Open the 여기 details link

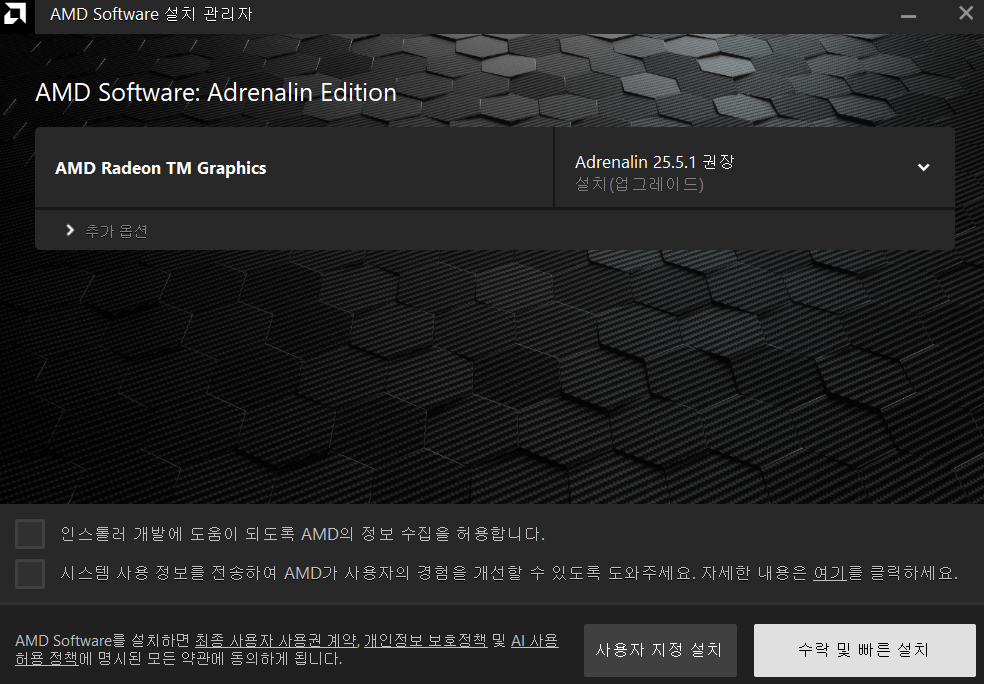830,573
